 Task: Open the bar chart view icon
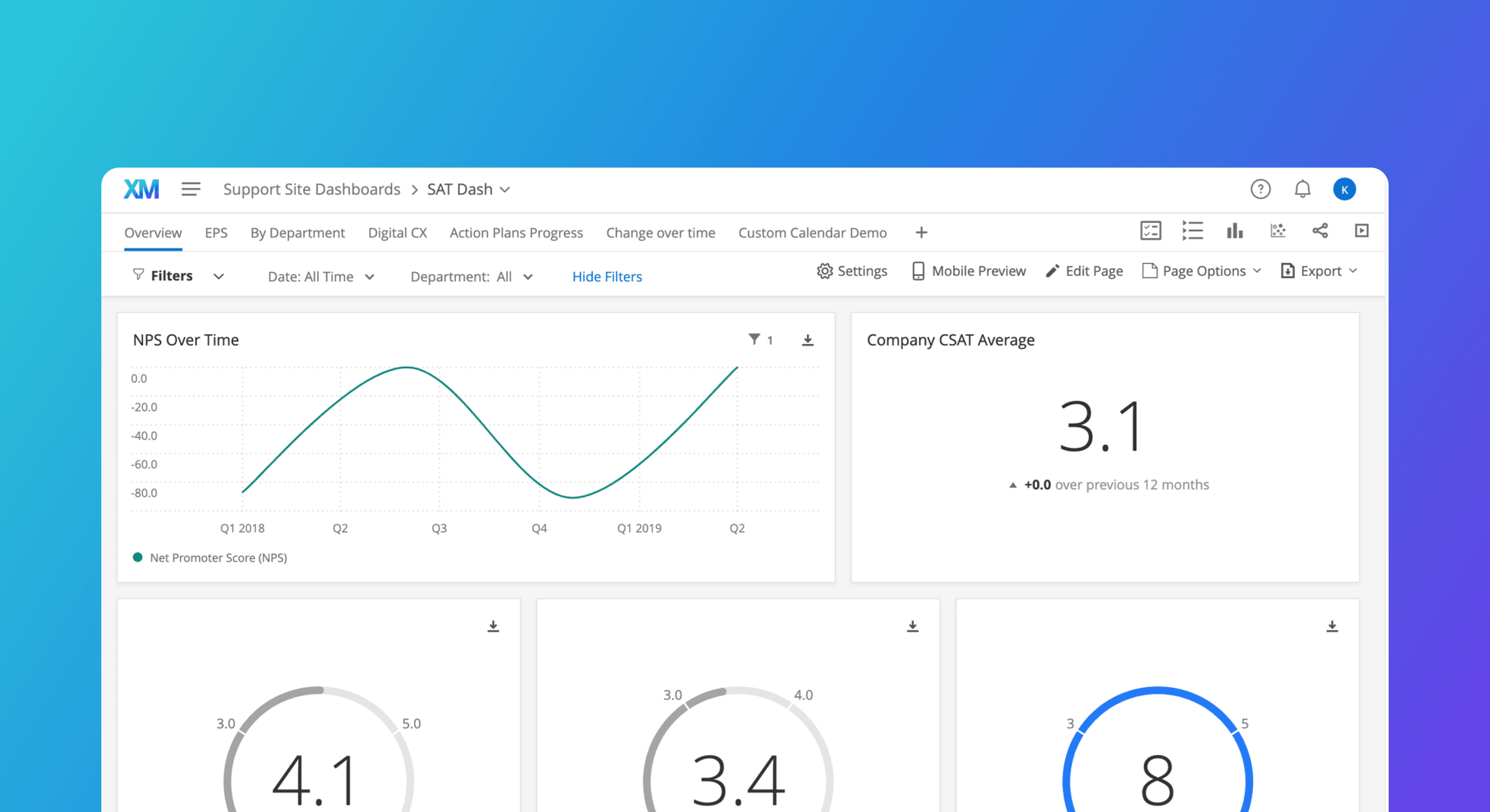(1235, 231)
